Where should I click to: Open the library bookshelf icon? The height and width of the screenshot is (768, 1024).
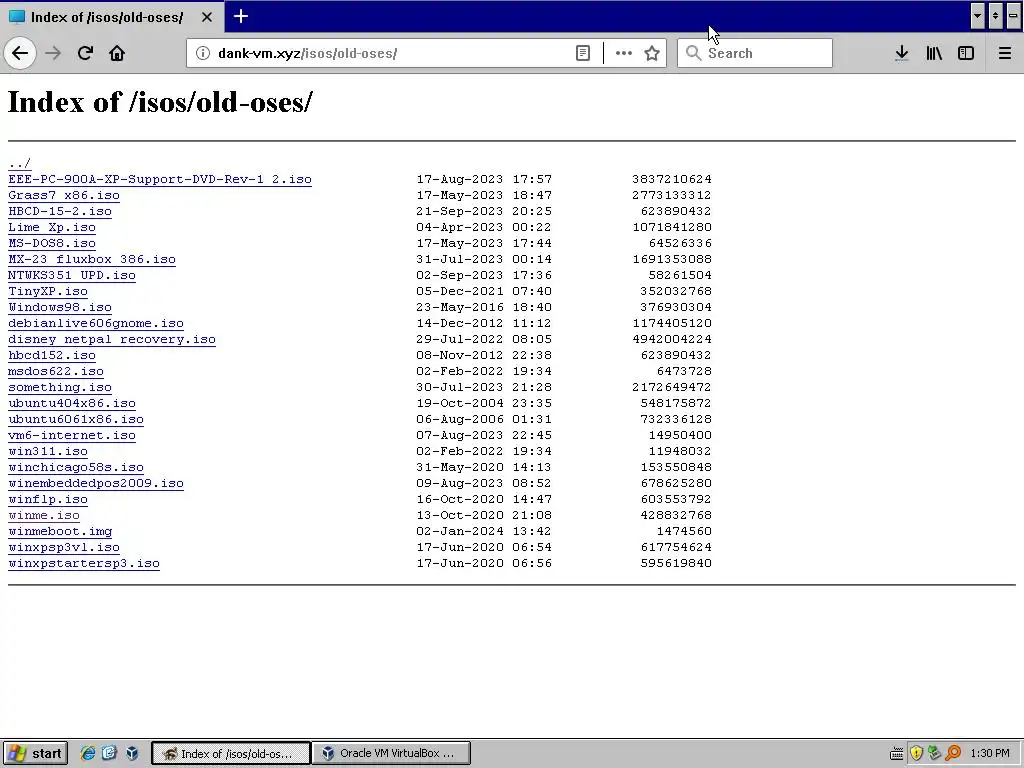[934, 53]
